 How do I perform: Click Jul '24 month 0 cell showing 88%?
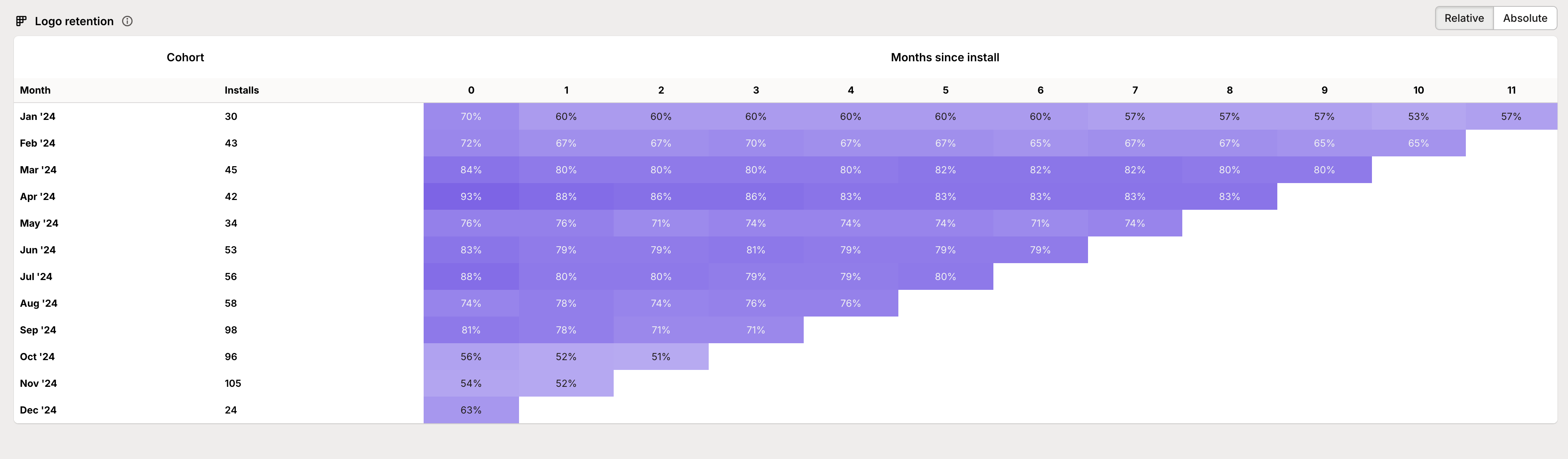click(471, 277)
